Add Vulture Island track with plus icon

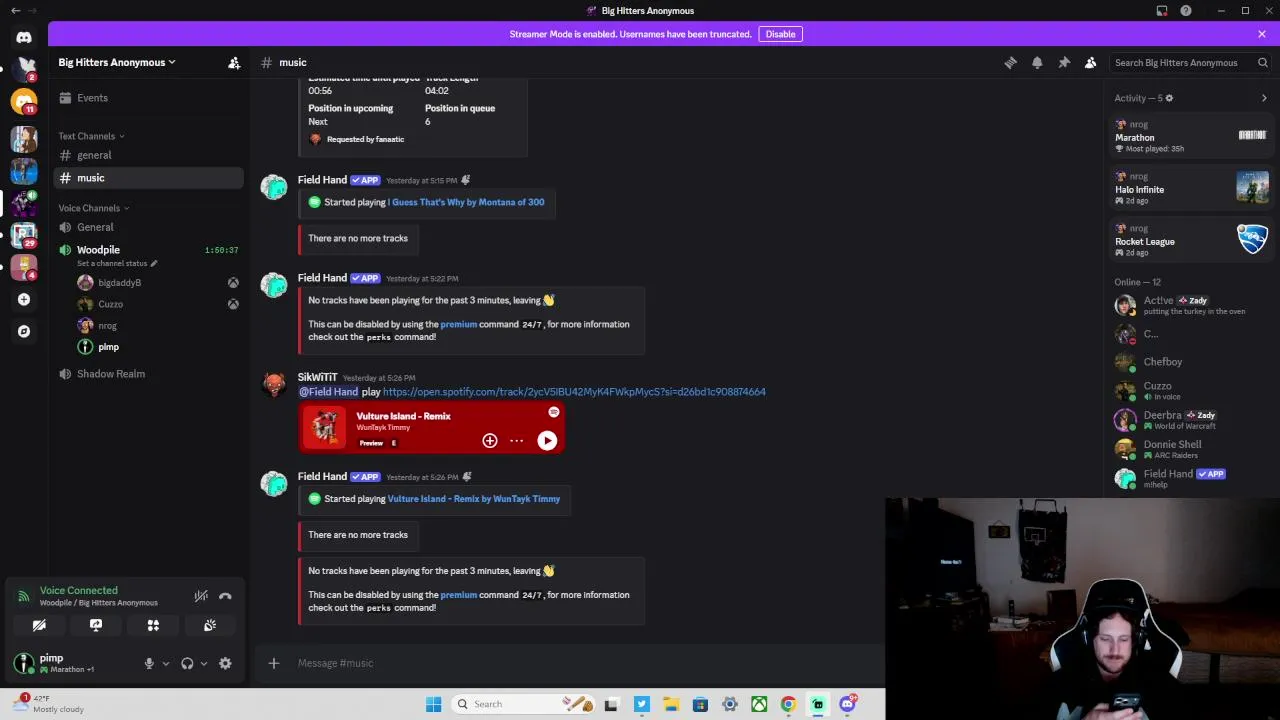(x=490, y=441)
